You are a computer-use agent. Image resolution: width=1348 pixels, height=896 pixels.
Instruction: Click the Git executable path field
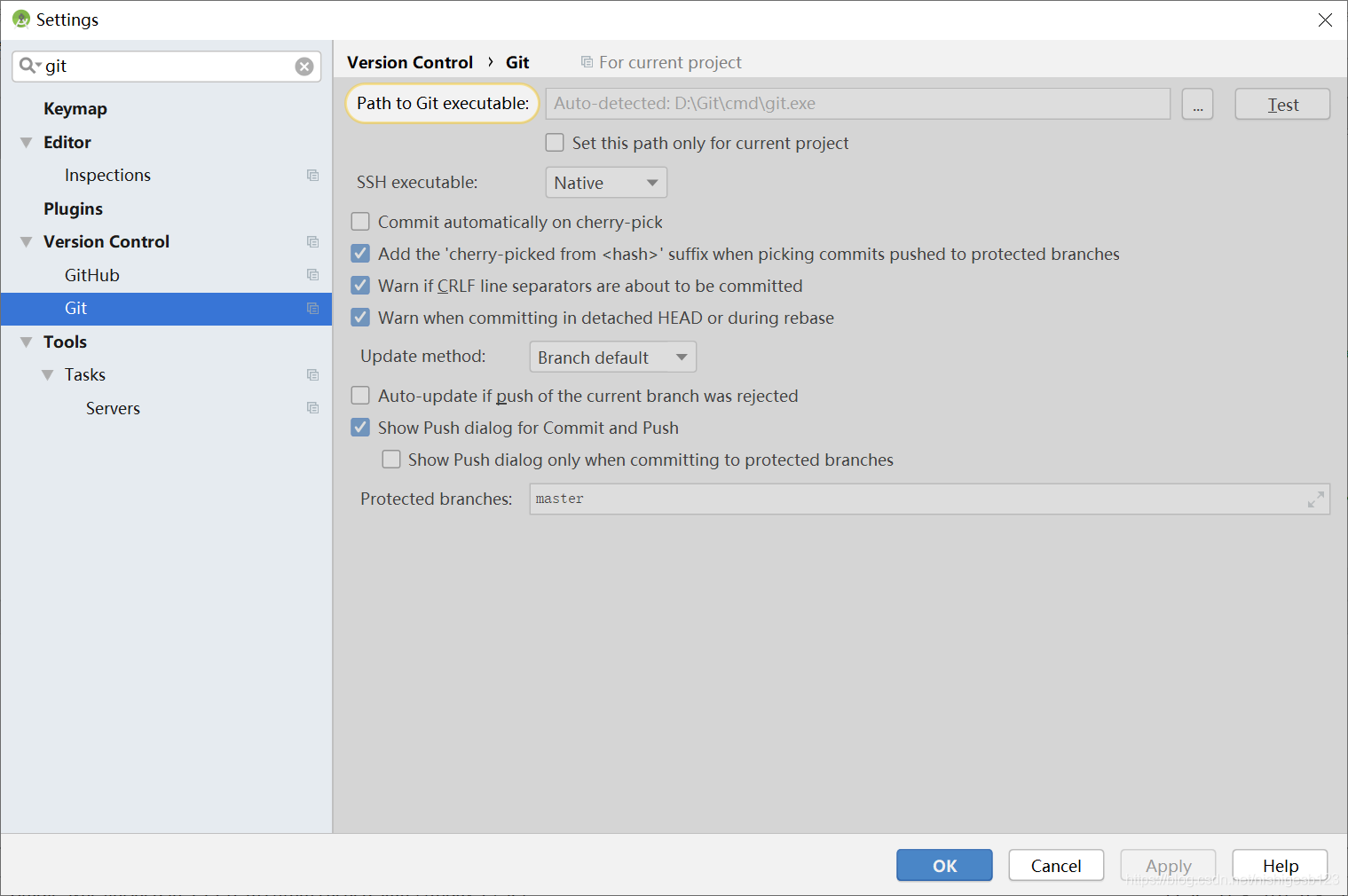coord(857,104)
